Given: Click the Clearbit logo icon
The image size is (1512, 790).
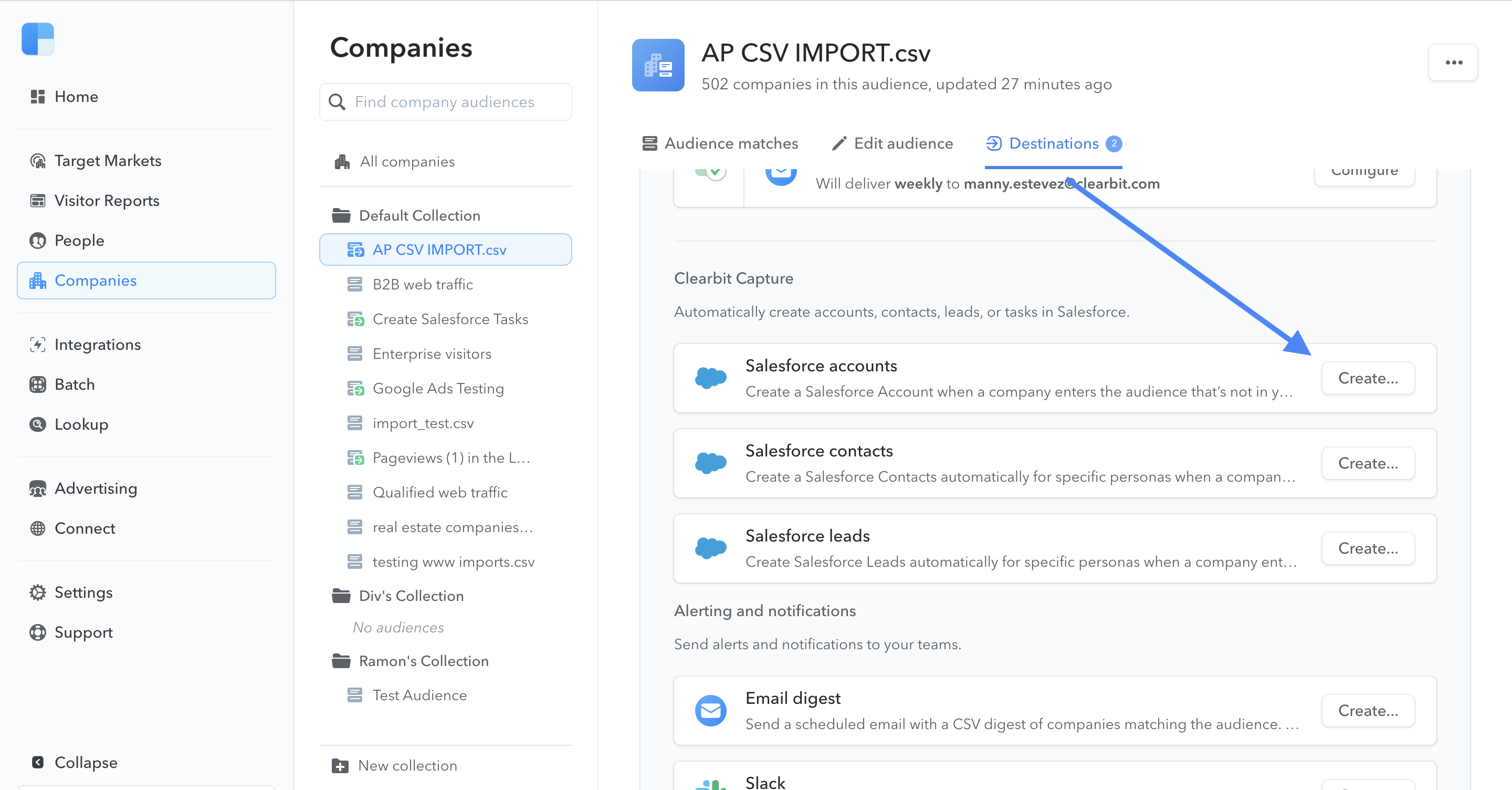Looking at the screenshot, I should click(x=38, y=39).
